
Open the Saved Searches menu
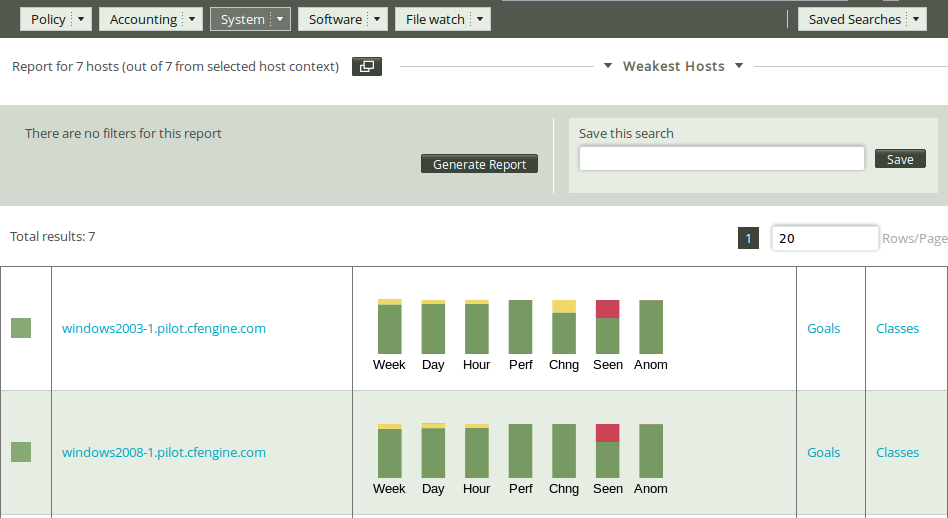point(855,19)
